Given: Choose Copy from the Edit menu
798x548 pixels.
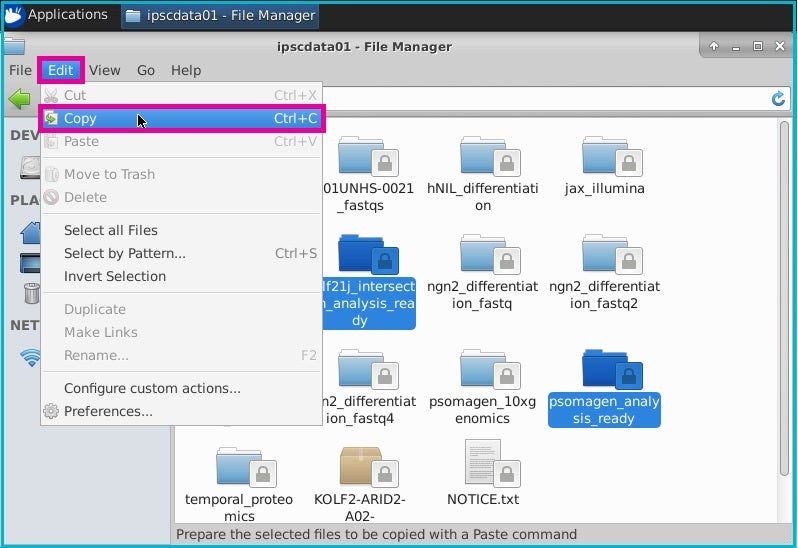Looking at the screenshot, I should pos(80,118).
